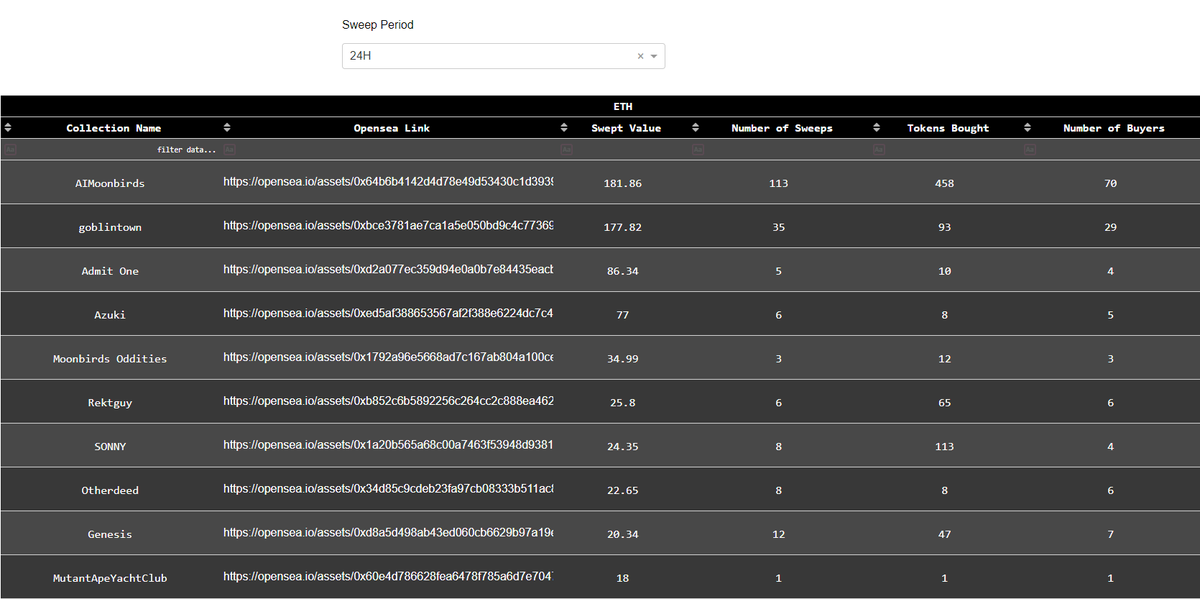Click swept value 86.34 cell
Screen dimensions: 1200x599
click(x=623, y=271)
